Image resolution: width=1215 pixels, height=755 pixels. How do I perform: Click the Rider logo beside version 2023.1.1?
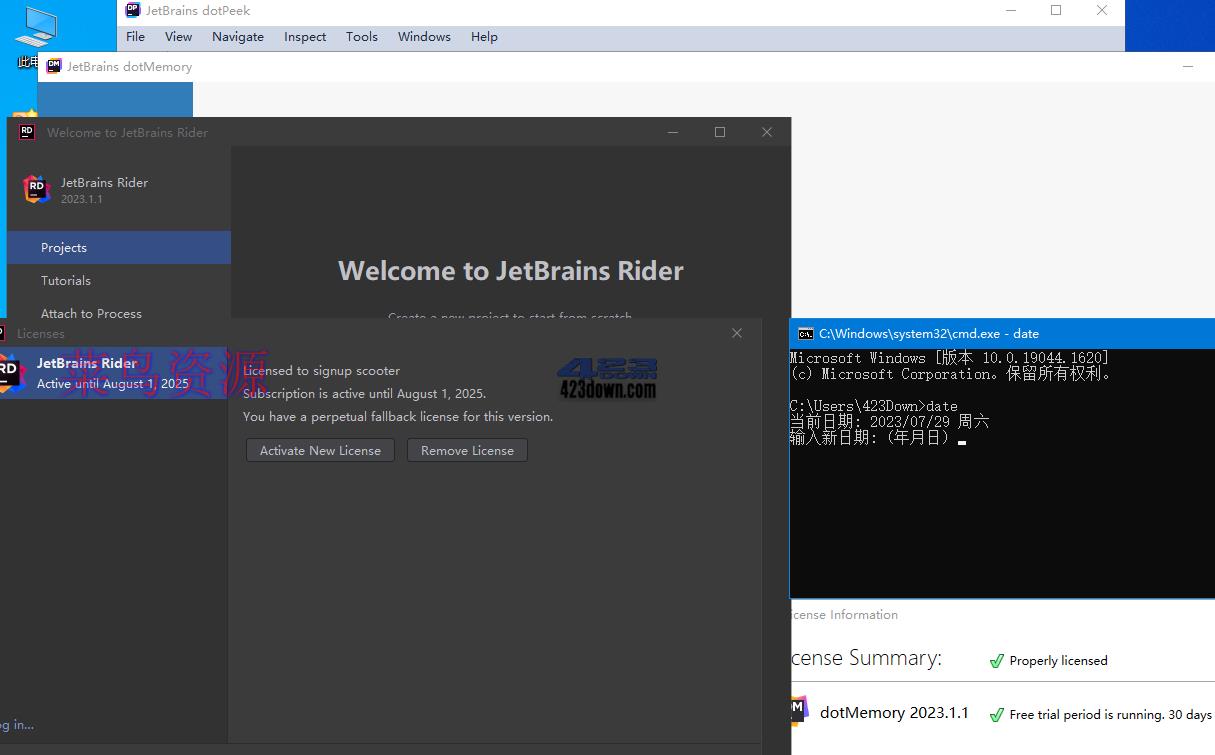37,189
